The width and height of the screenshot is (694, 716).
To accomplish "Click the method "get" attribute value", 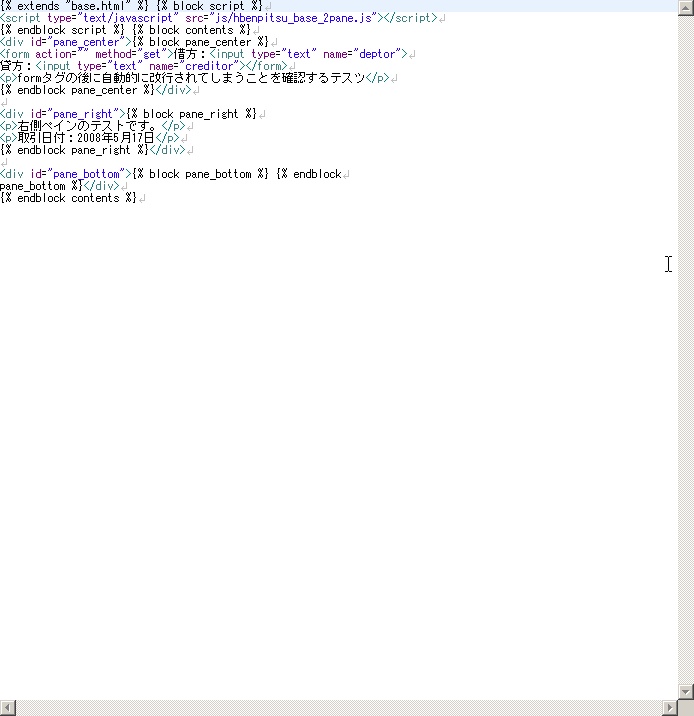I will coord(152,54).
